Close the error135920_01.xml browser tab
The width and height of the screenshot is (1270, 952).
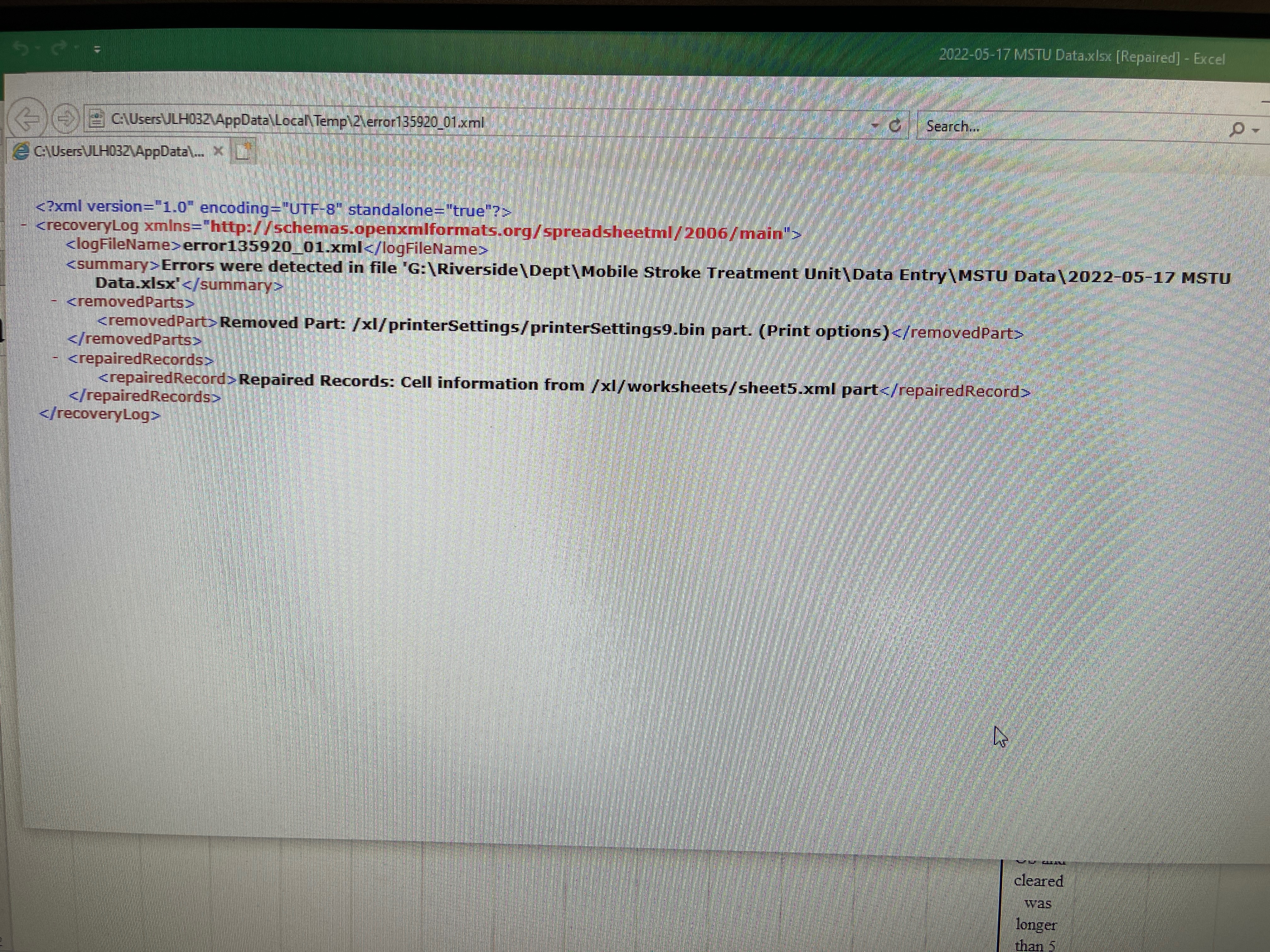[218, 151]
